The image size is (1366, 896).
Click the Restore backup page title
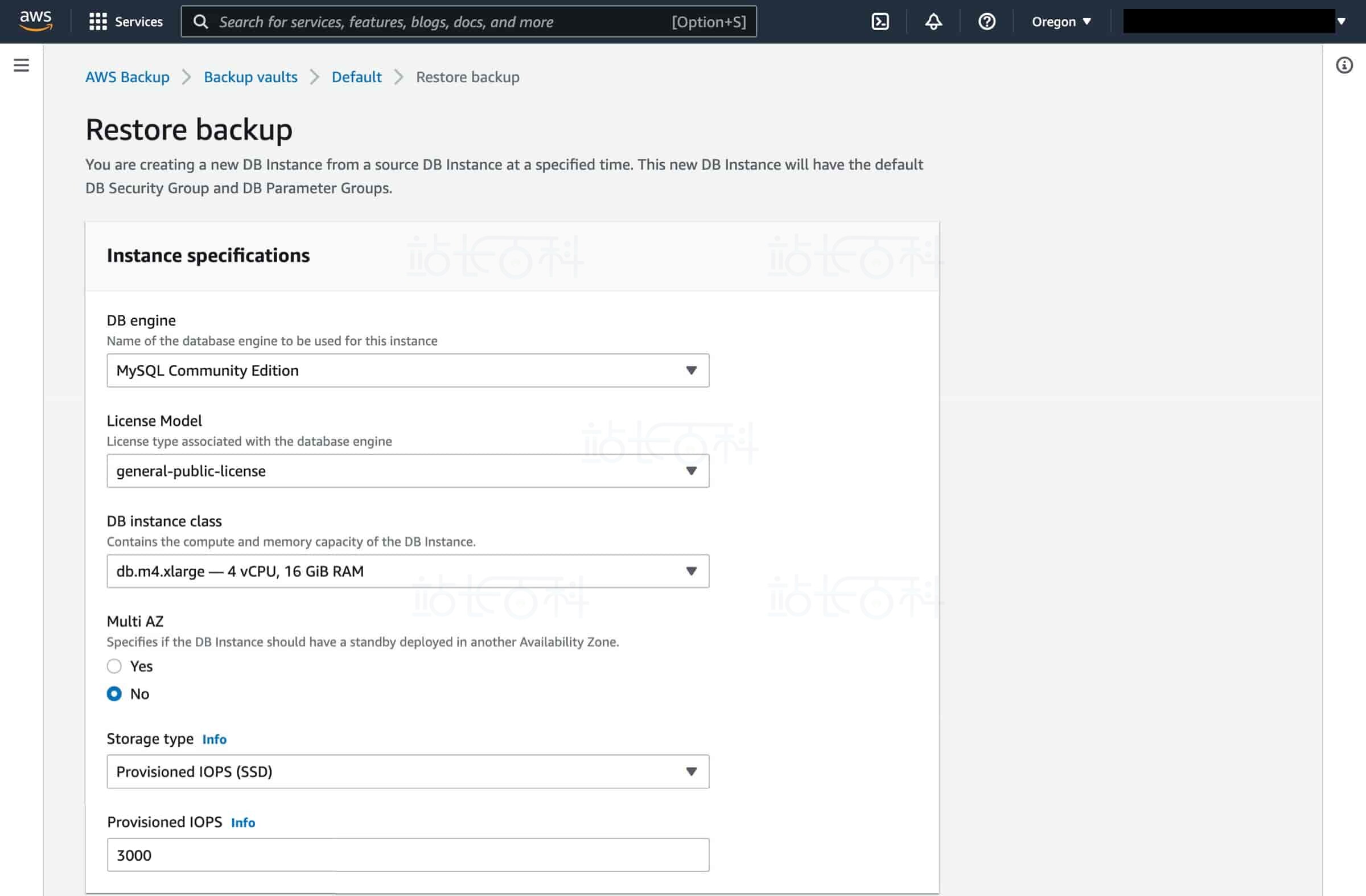tap(189, 129)
